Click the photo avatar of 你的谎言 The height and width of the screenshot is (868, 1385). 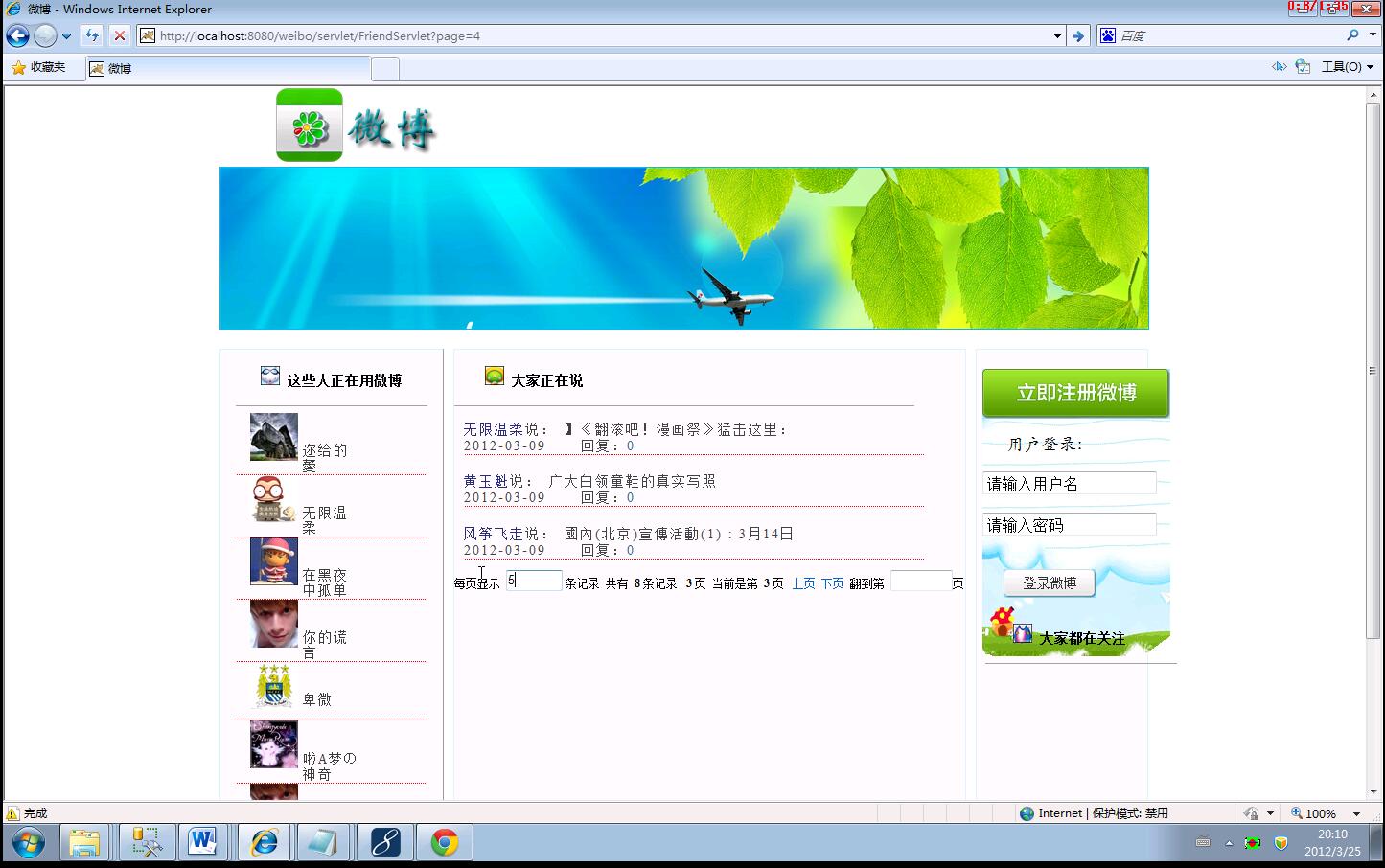point(273,624)
